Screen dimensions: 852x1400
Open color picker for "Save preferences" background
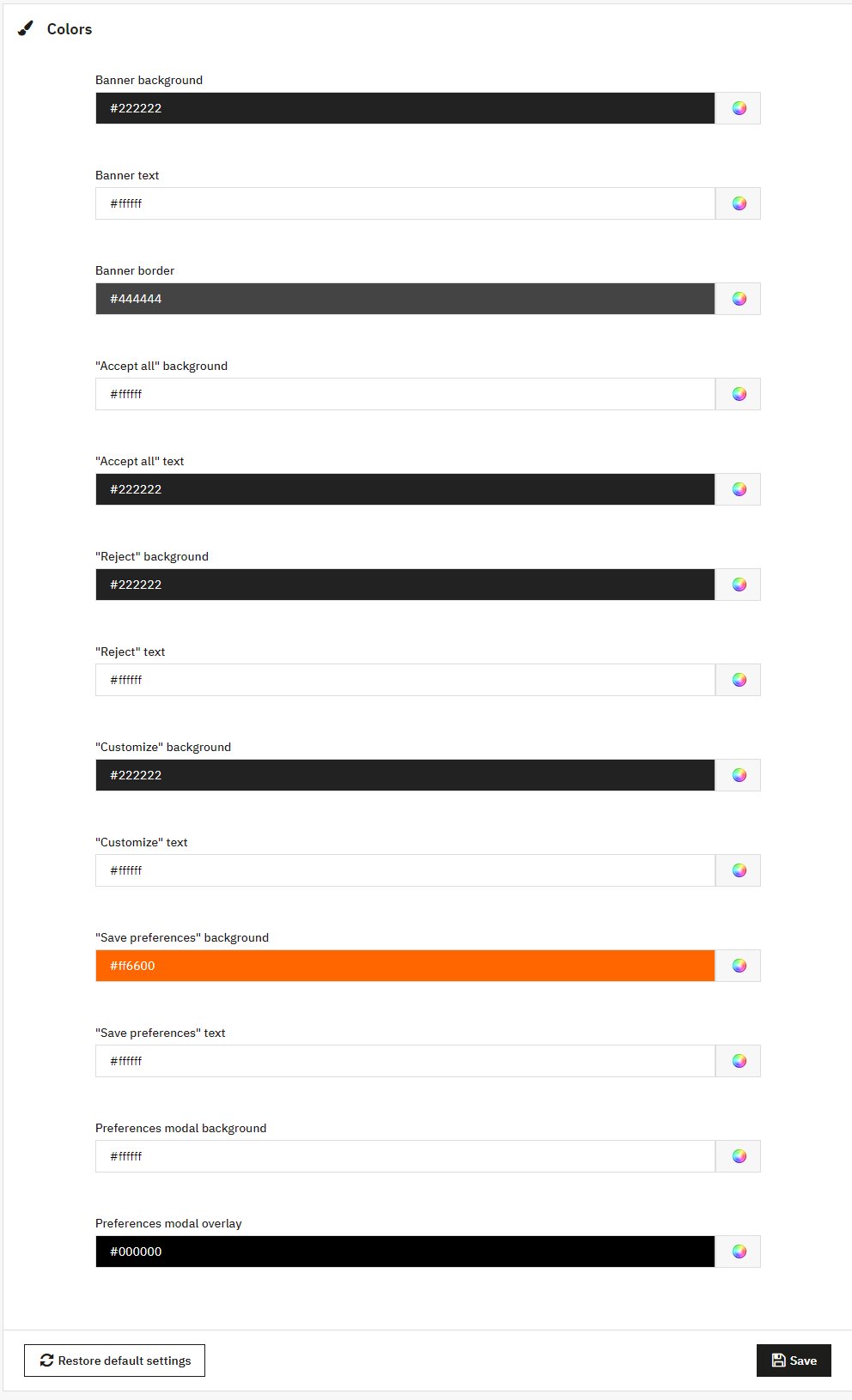coord(739,966)
